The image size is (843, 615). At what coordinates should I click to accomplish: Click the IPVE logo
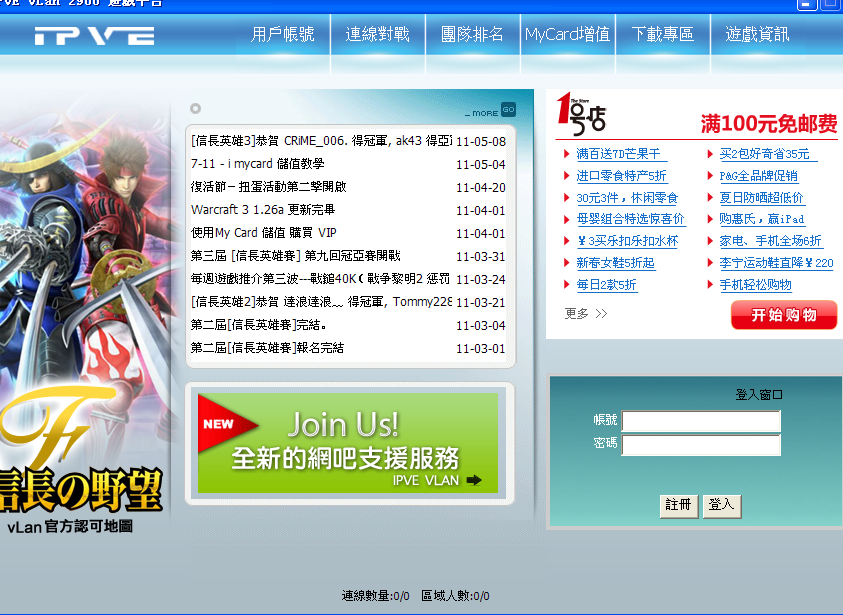(95, 35)
